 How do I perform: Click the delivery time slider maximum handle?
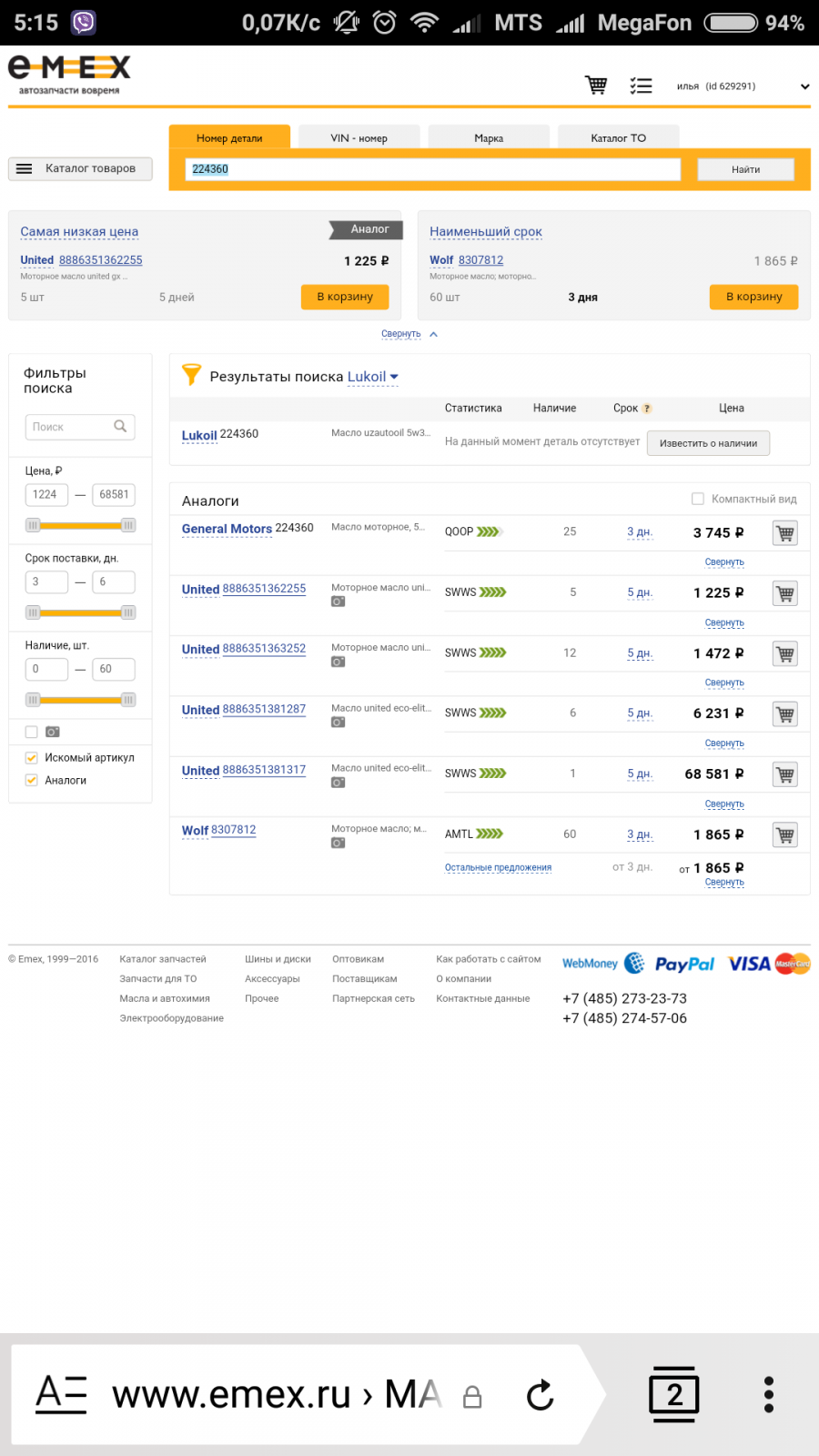pos(128,612)
